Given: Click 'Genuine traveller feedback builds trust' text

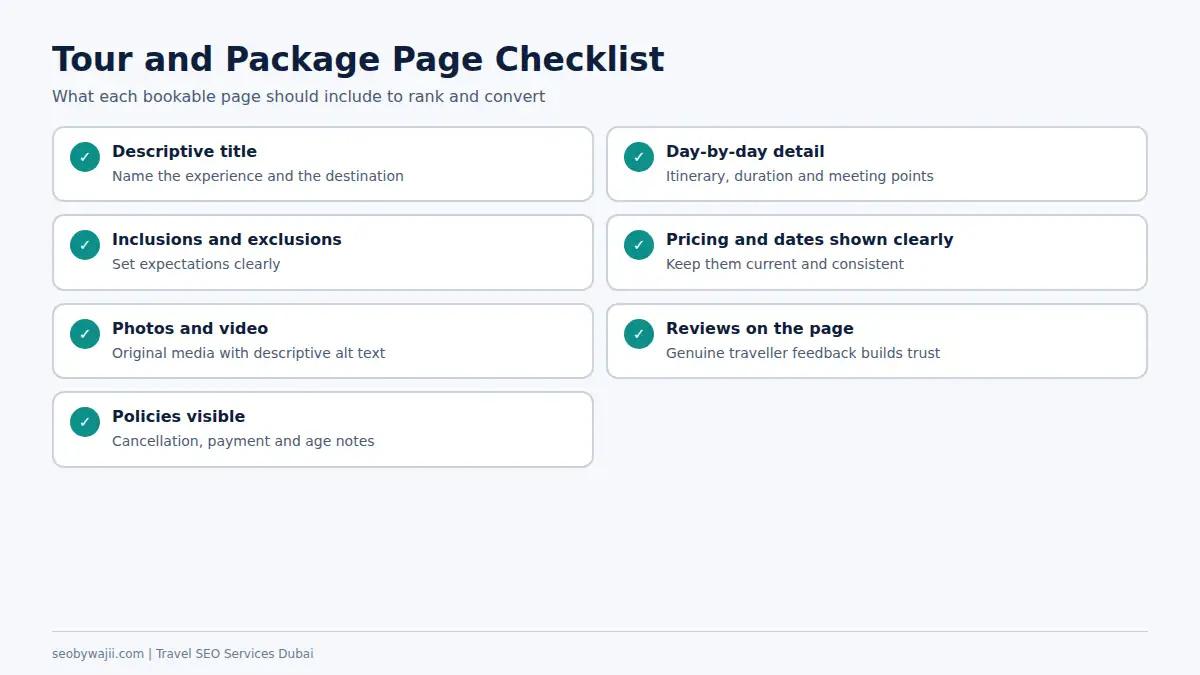Looking at the screenshot, I should (803, 353).
